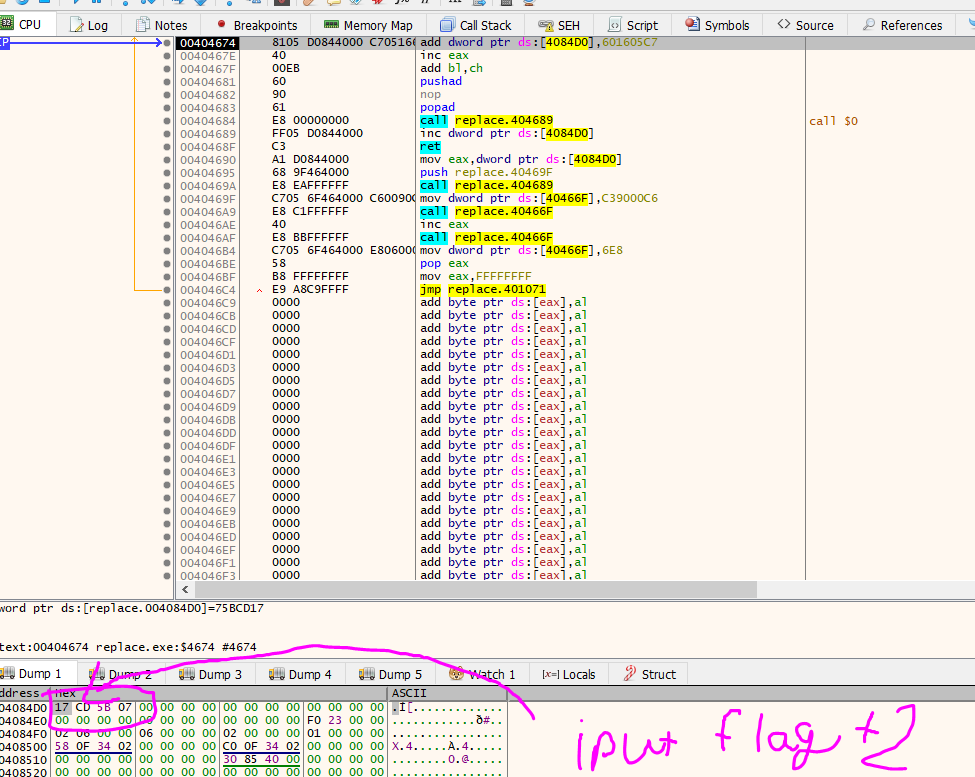Select the current instruction address 00404674
This screenshot has height=777, width=975.
tap(208, 43)
